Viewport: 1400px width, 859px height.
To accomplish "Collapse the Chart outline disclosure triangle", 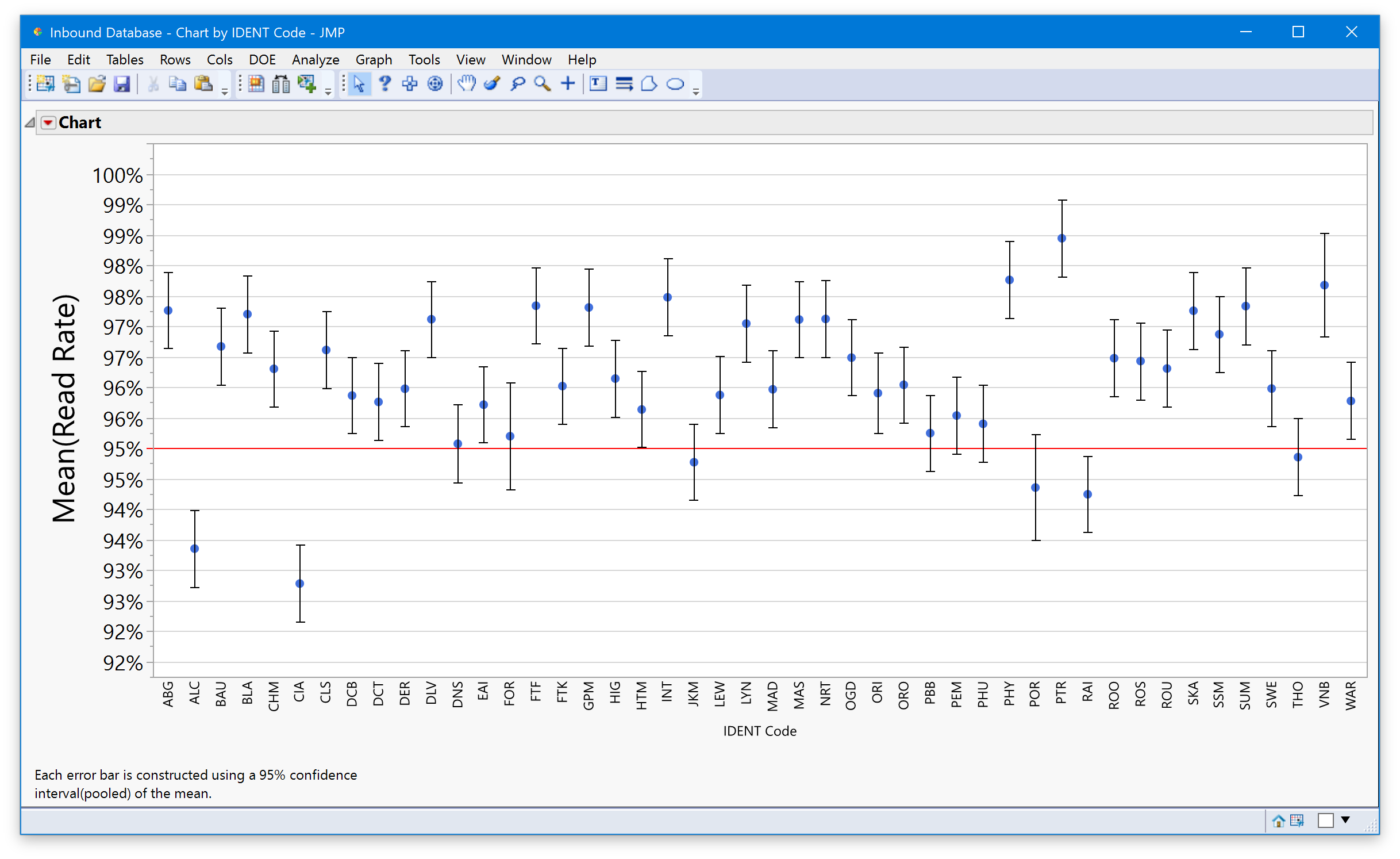I will click(30, 122).
